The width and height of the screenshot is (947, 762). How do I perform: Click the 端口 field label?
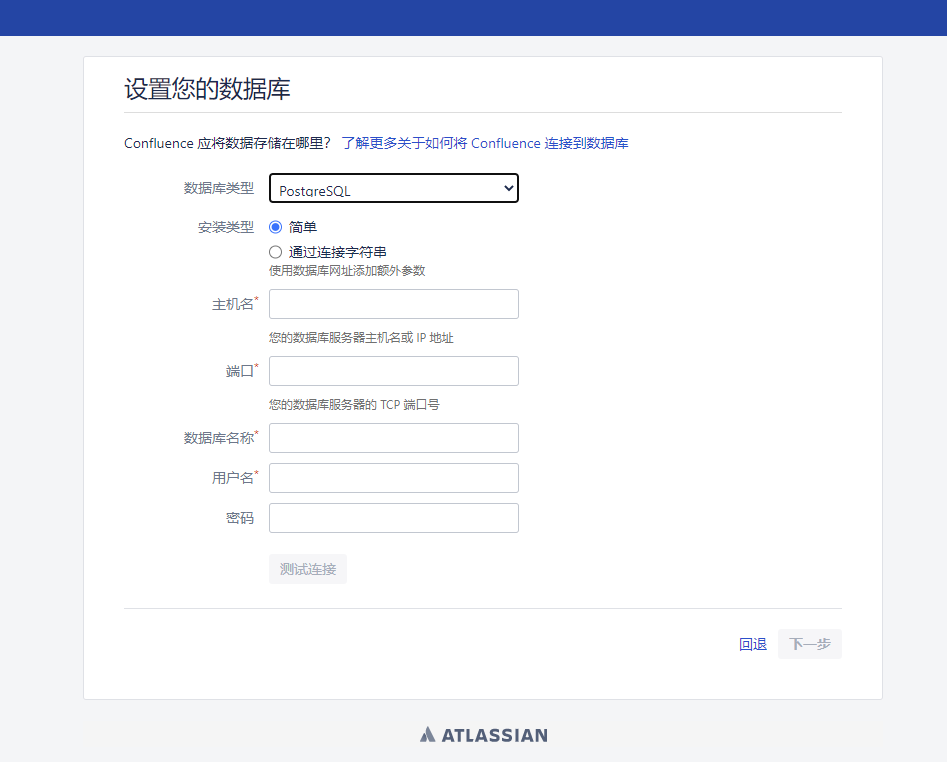239,371
